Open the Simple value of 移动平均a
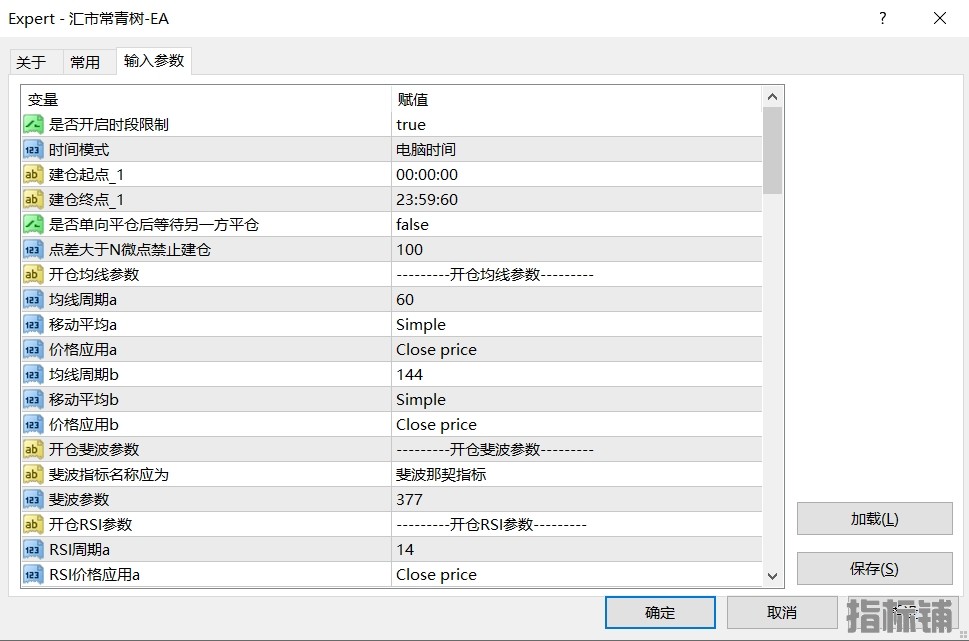This screenshot has height=641, width=969. [577, 325]
